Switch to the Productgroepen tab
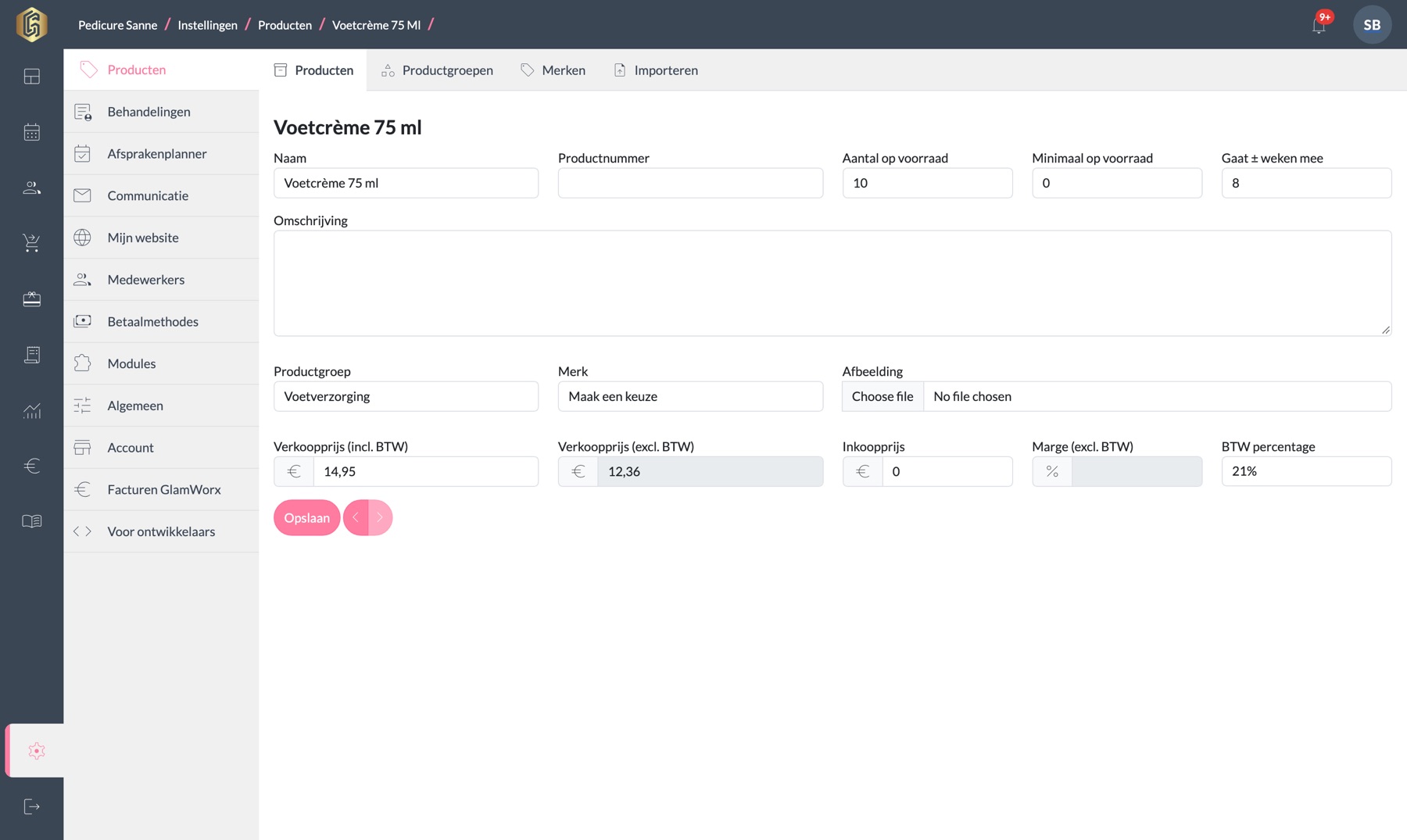The width and height of the screenshot is (1407, 840). coord(437,70)
